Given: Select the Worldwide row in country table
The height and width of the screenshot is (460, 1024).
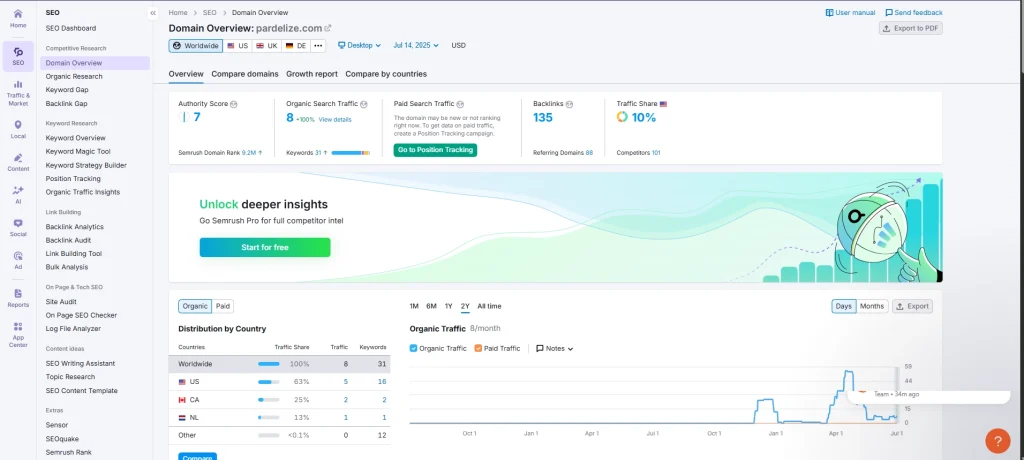Looking at the screenshot, I should pos(280,364).
